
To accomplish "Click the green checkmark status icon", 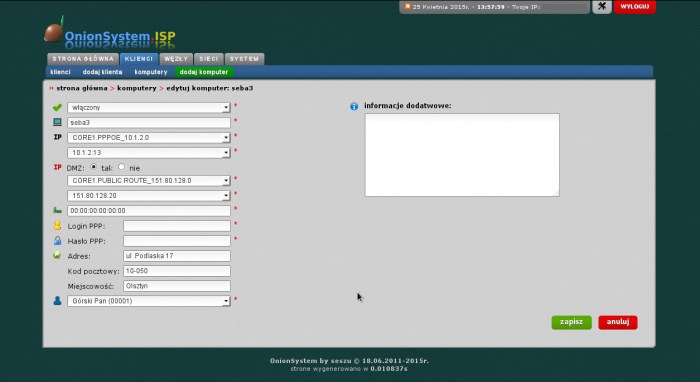I will point(57,108).
